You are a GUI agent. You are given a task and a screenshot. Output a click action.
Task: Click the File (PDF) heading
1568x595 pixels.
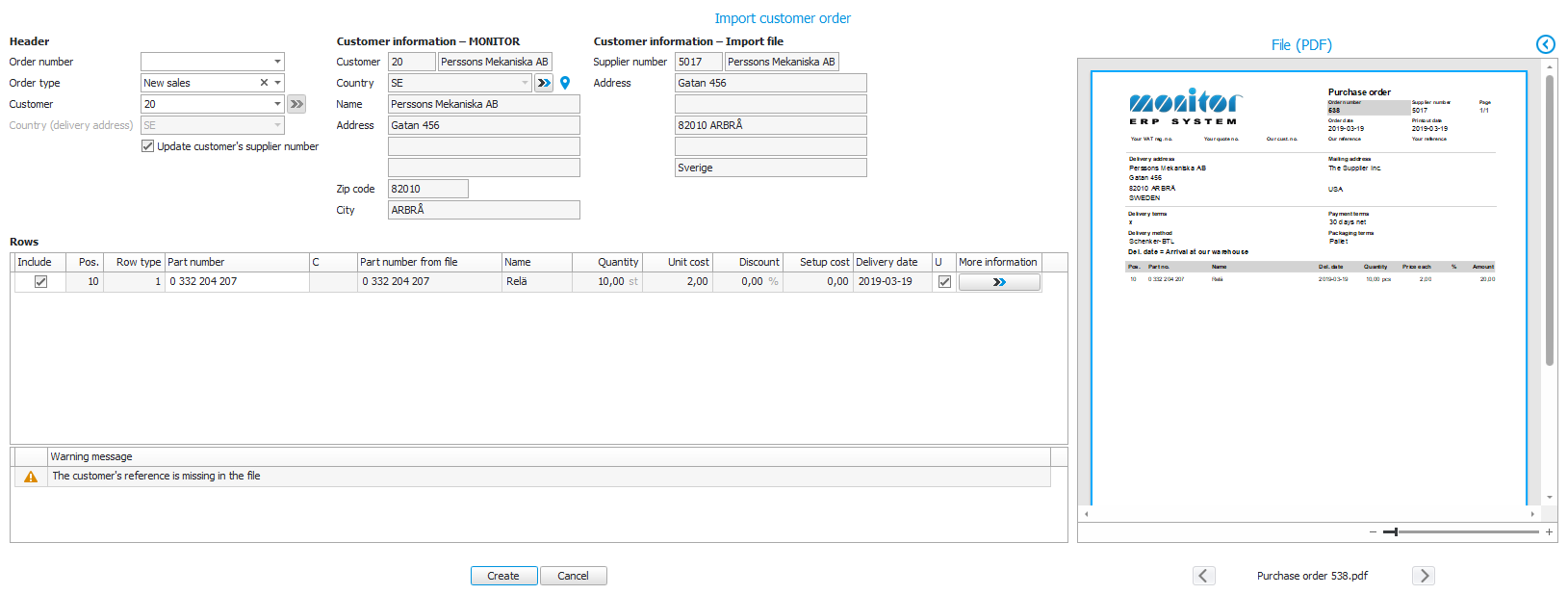(x=1301, y=44)
